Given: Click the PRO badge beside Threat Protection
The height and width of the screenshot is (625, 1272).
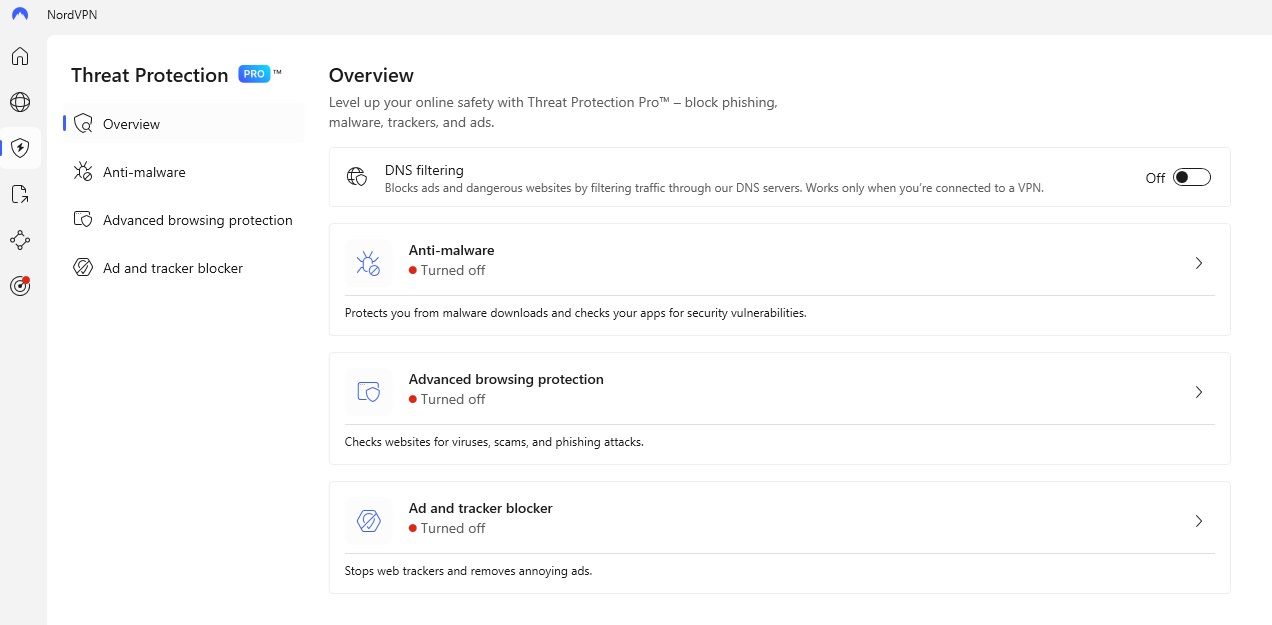Looking at the screenshot, I should click(254, 74).
